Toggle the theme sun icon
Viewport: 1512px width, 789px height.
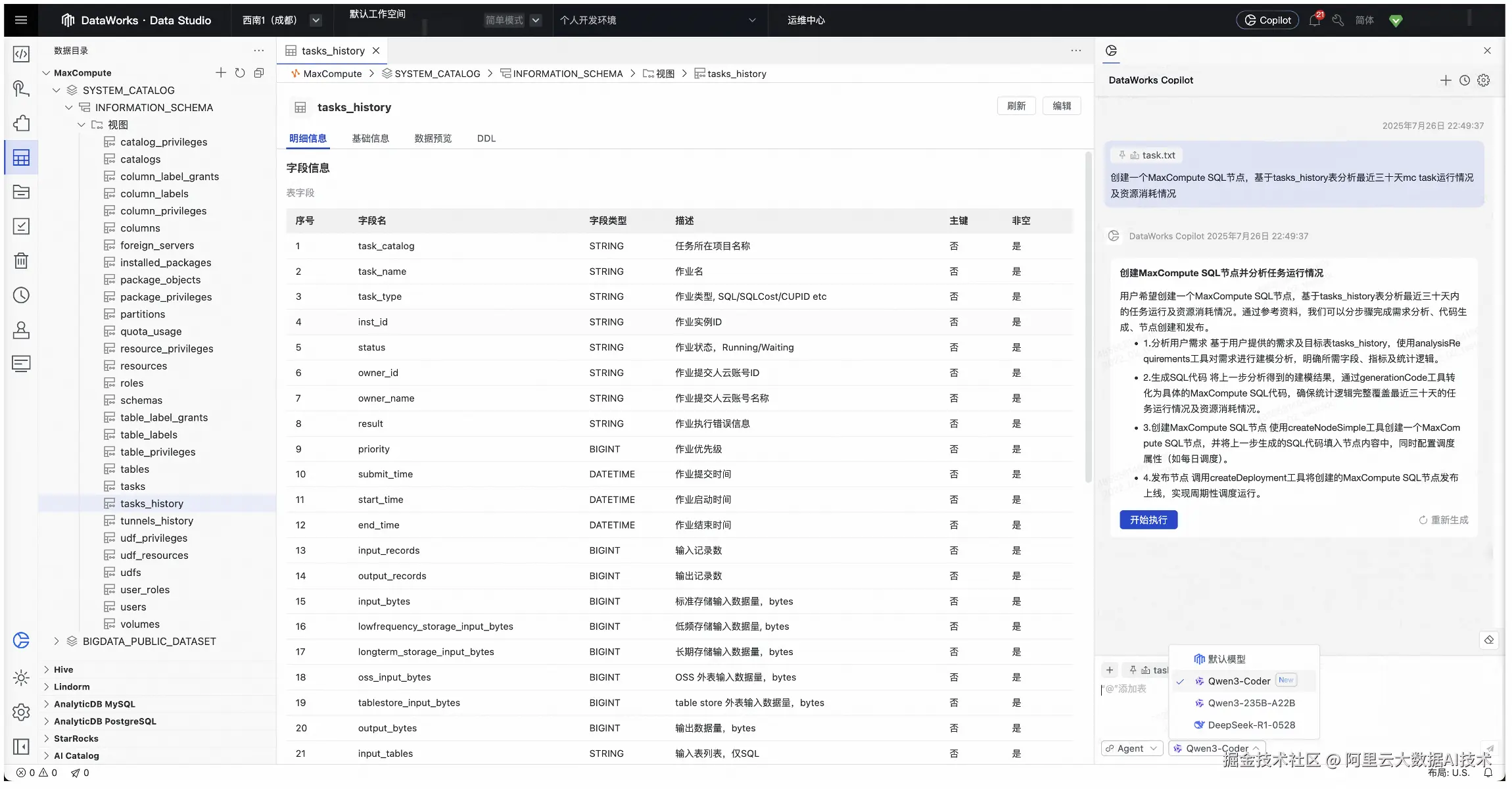click(x=21, y=677)
